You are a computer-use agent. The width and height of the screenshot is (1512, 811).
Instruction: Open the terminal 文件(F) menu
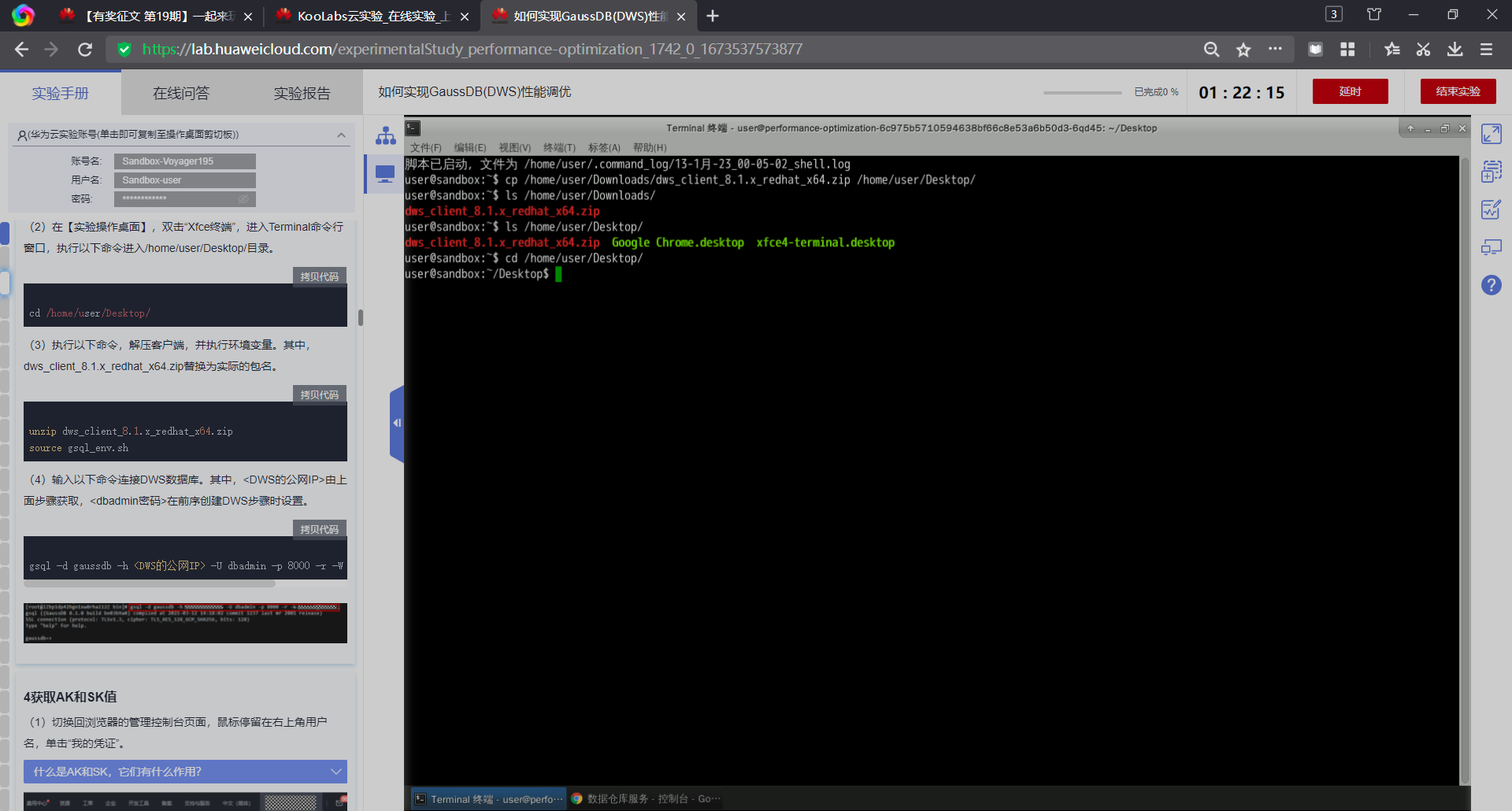pyautogui.click(x=426, y=148)
